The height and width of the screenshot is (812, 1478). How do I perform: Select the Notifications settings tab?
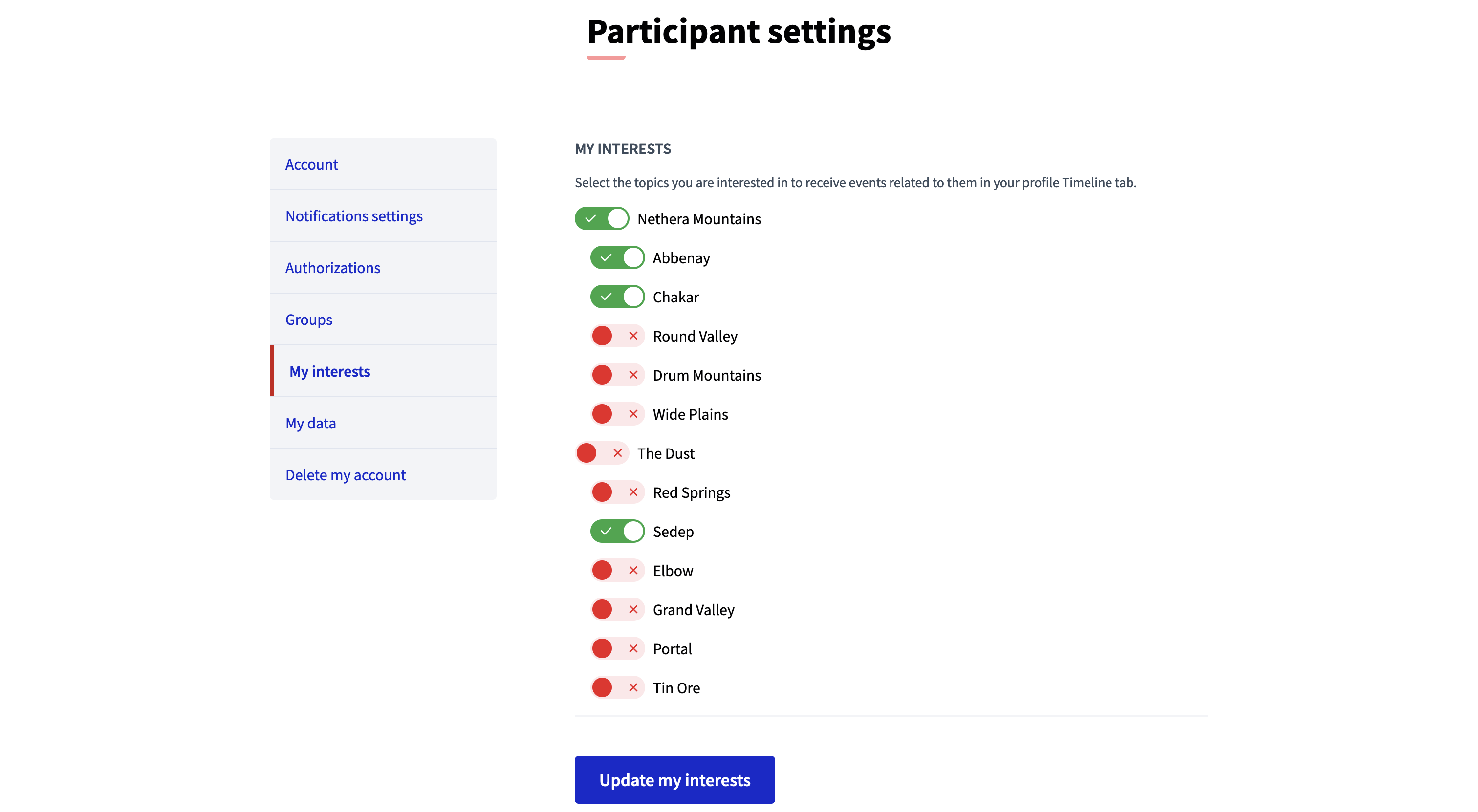pyautogui.click(x=354, y=215)
